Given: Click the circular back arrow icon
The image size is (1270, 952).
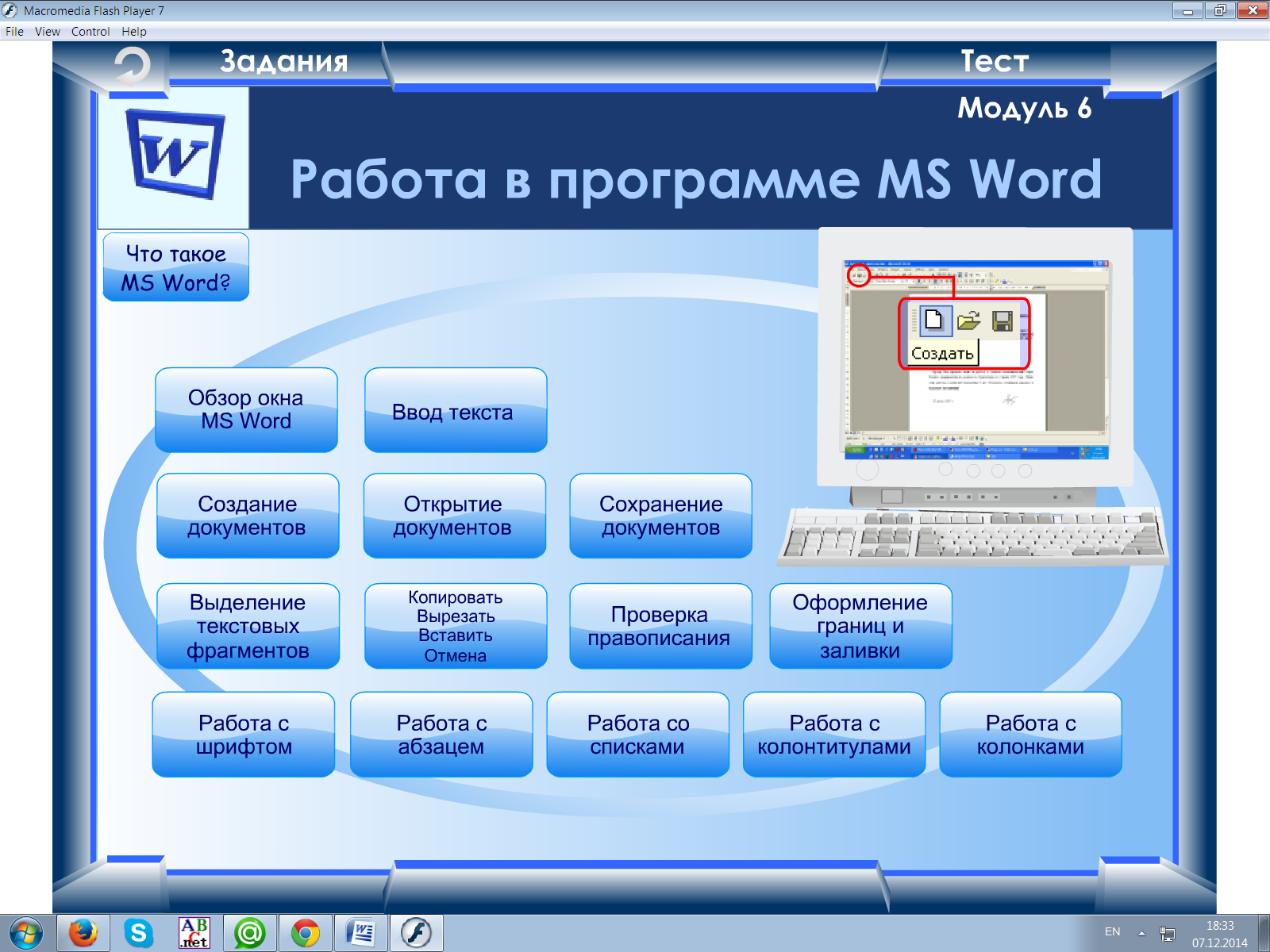Looking at the screenshot, I should click(x=132, y=65).
